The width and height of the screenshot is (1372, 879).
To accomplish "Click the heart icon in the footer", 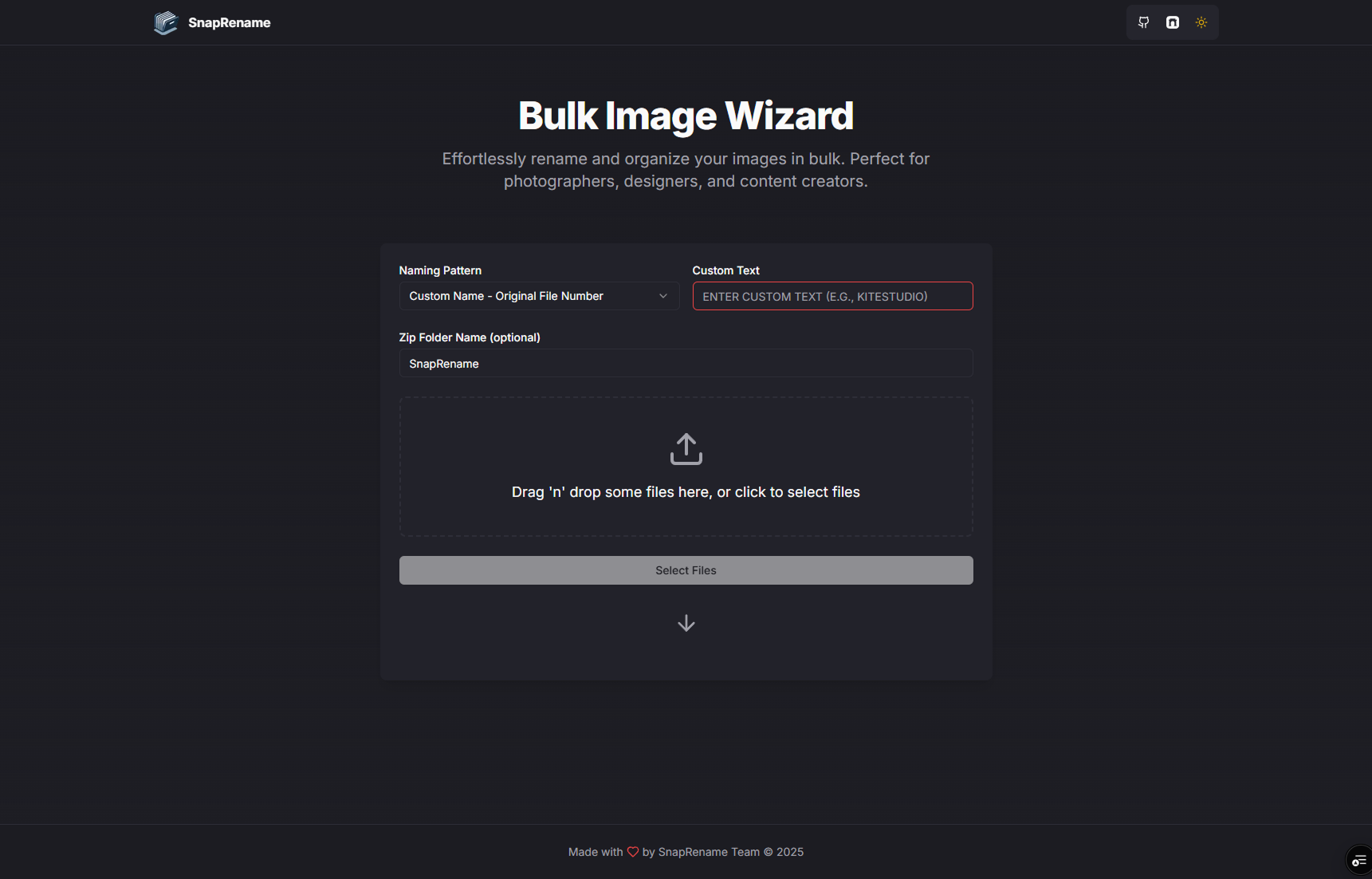I will 633,852.
